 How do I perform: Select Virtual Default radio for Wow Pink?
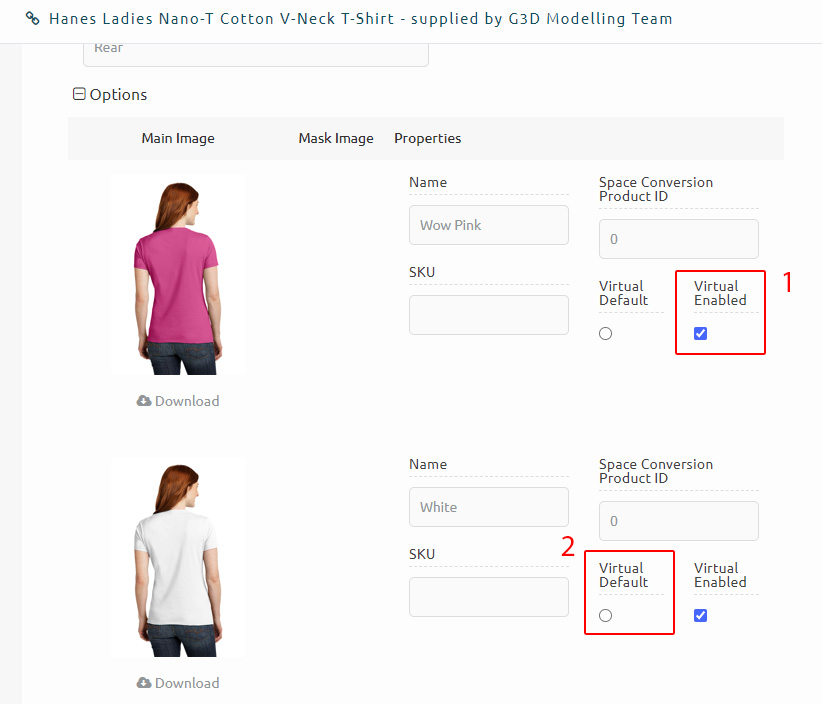tap(605, 333)
